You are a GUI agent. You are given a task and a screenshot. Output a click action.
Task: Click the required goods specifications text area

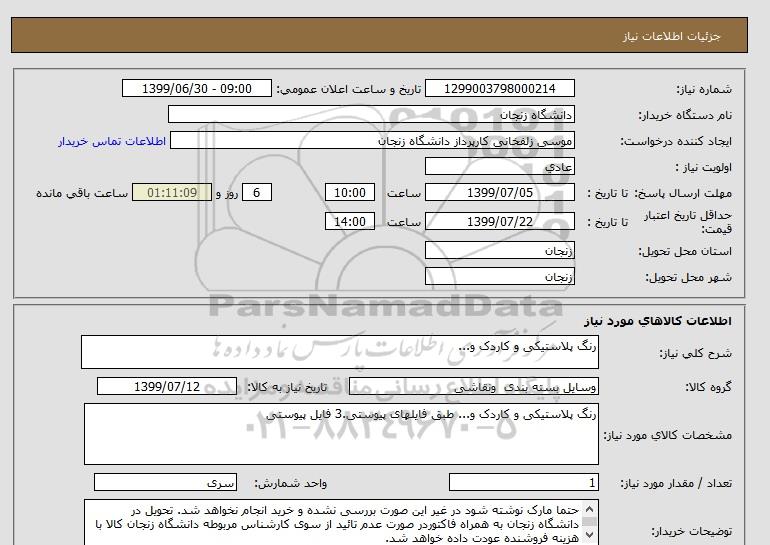tap(341, 434)
